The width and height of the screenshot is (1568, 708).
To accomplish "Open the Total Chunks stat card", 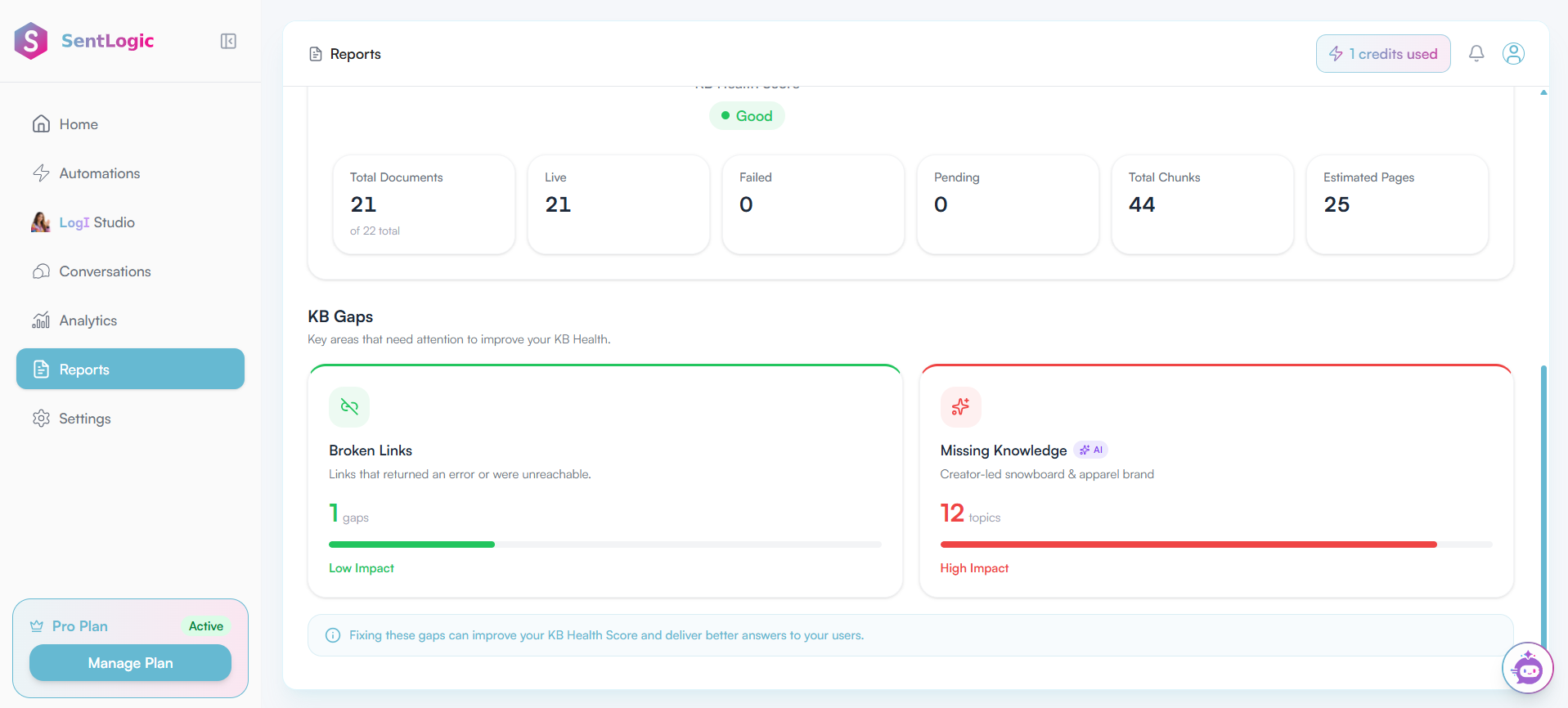I will [1202, 204].
